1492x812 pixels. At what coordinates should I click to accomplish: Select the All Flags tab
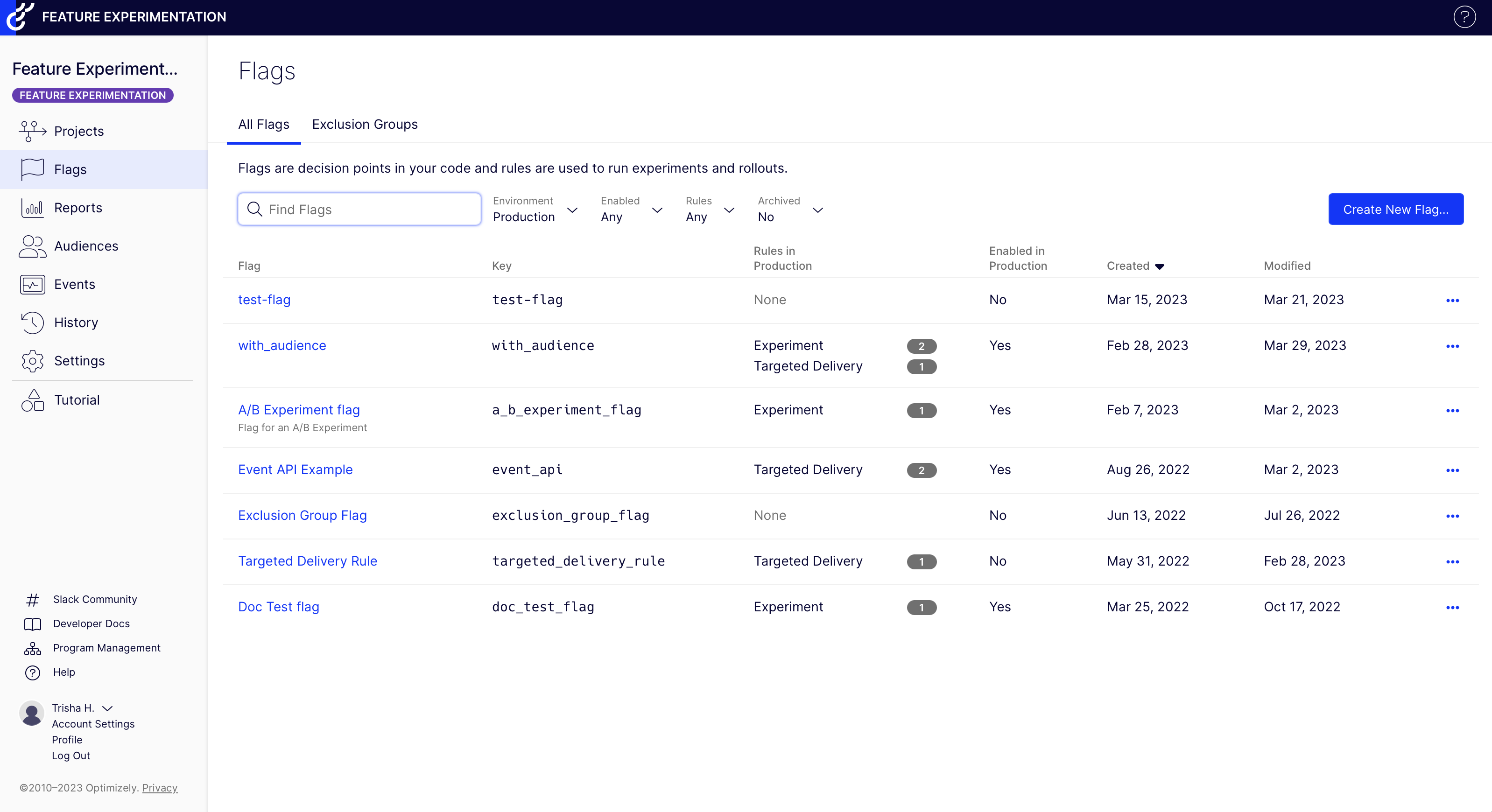click(264, 125)
